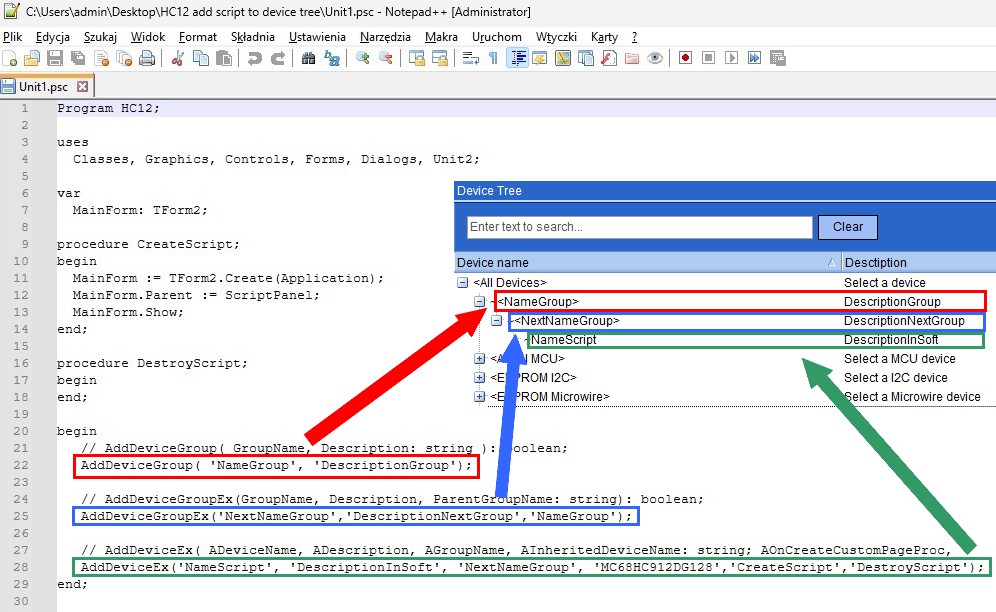Toggle the indent guide button
The height and width of the screenshot is (612, 996).
click(518, 59)
